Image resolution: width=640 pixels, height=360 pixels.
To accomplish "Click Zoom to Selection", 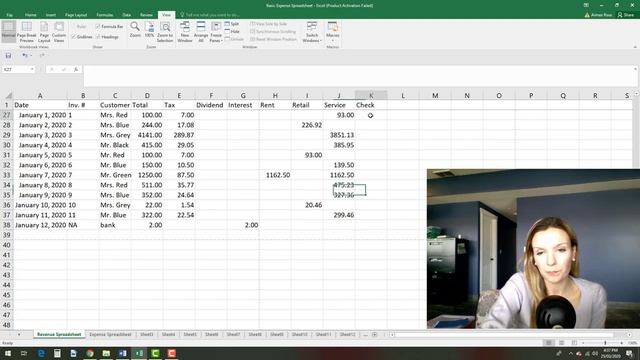I will point(165,31).
